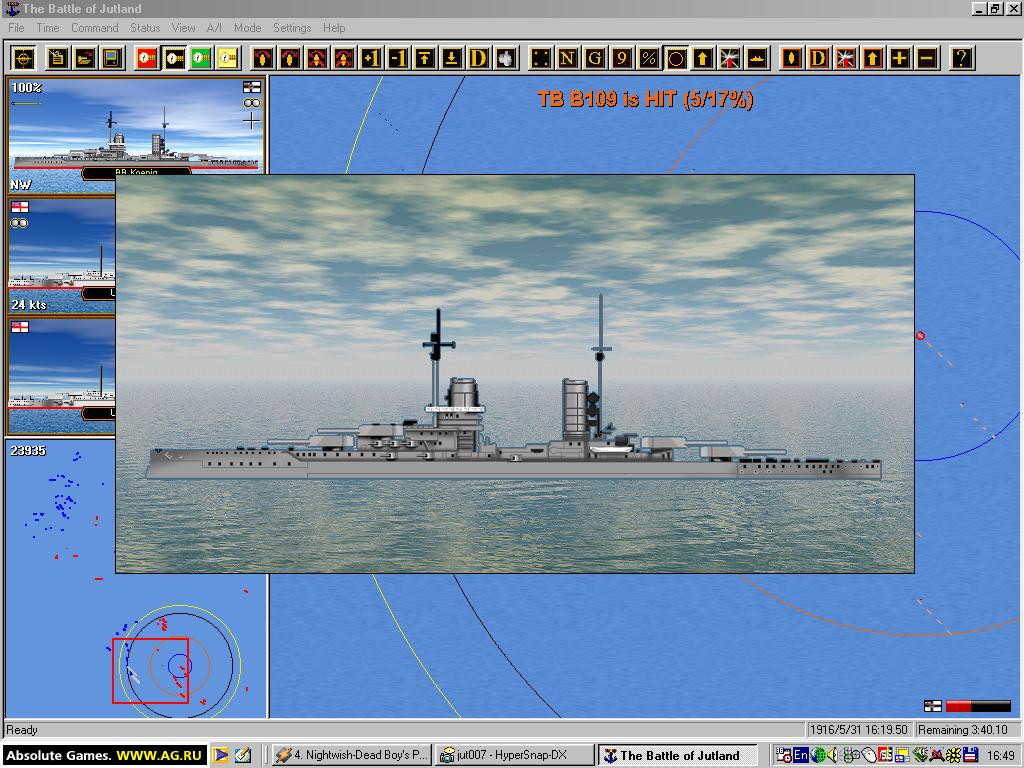Viewport: 1024px width, 768px height.
Task: Open the Command menu
Action: click(95, 28)
